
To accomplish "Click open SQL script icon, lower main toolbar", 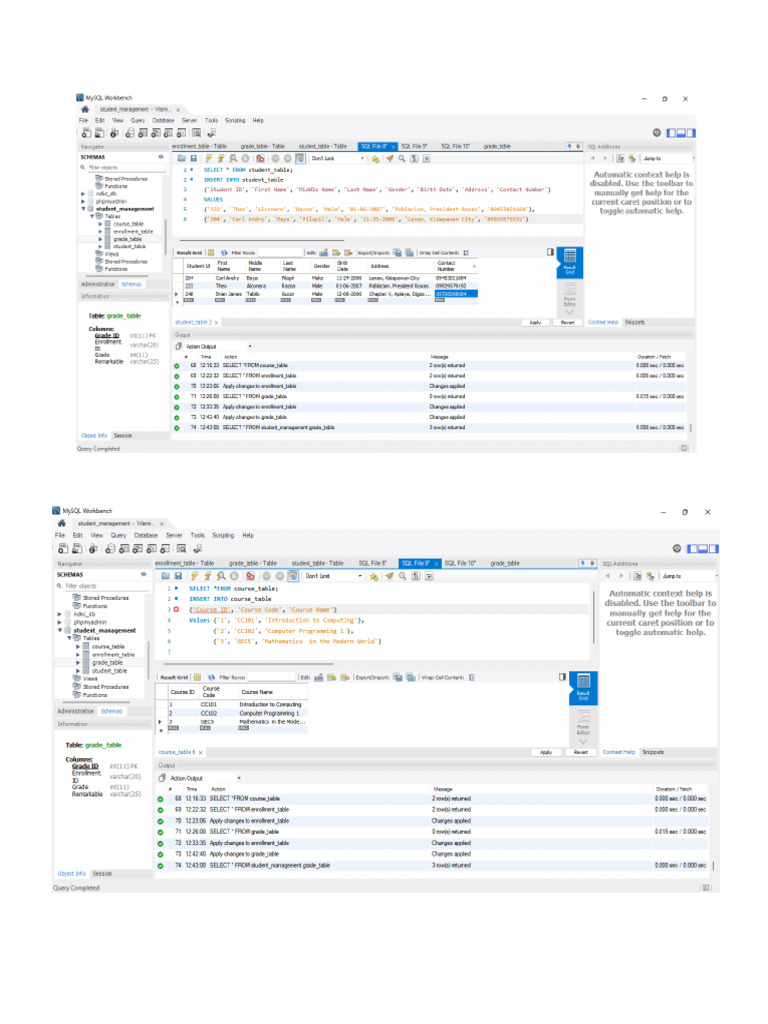I will [x=77, y=549].
